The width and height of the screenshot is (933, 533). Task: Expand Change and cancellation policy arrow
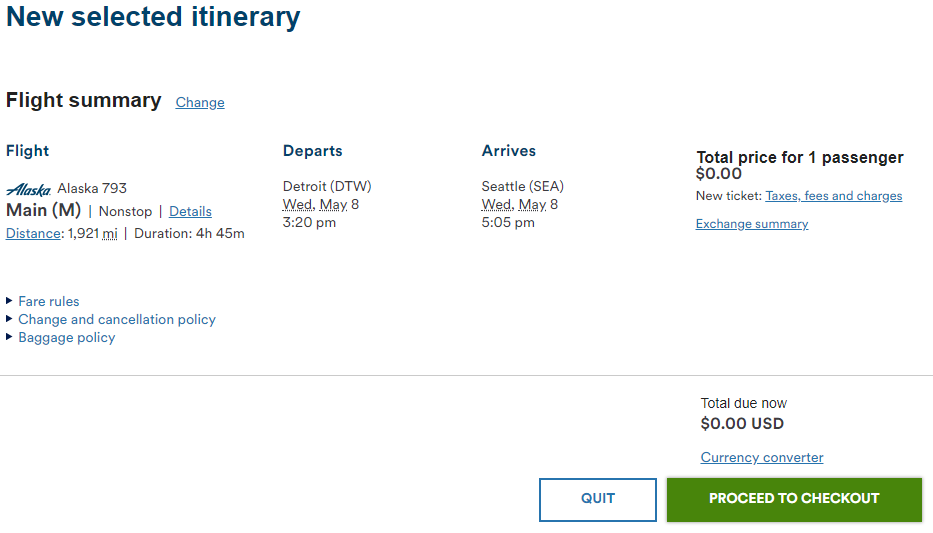(9, 319)
